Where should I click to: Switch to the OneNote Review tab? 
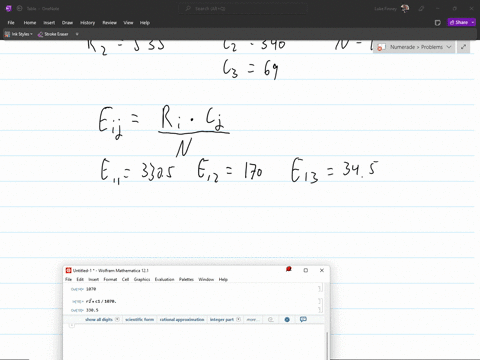point(109,23)
